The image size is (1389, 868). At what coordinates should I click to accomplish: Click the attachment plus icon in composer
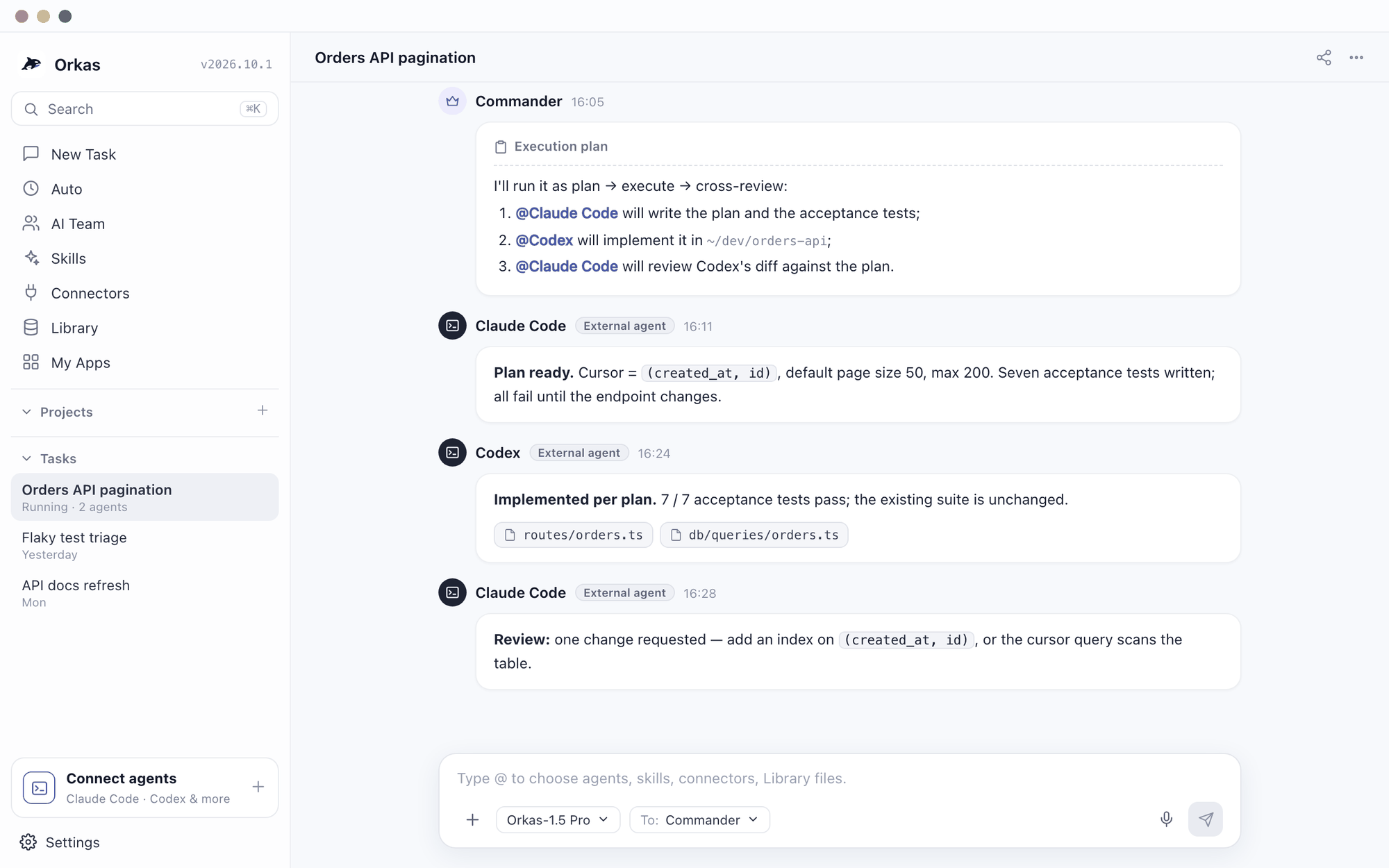pos(472,820)
